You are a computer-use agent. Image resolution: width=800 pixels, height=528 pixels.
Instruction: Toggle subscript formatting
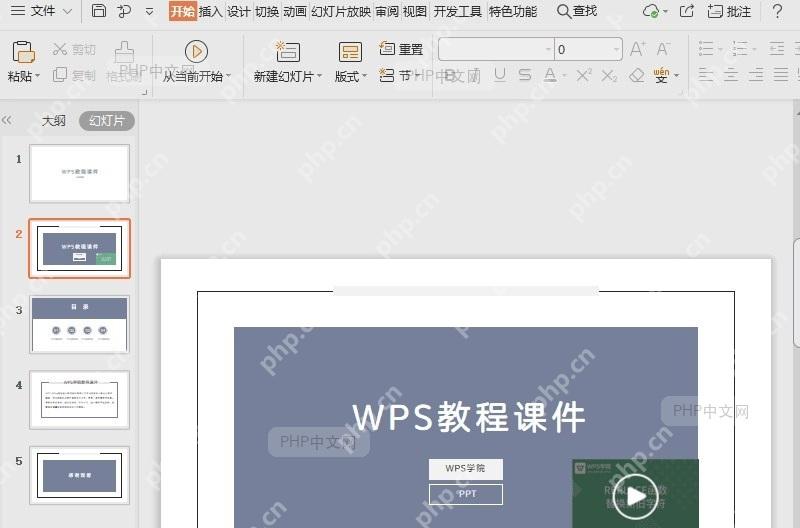pyautogui.click(x=609, y=76)
